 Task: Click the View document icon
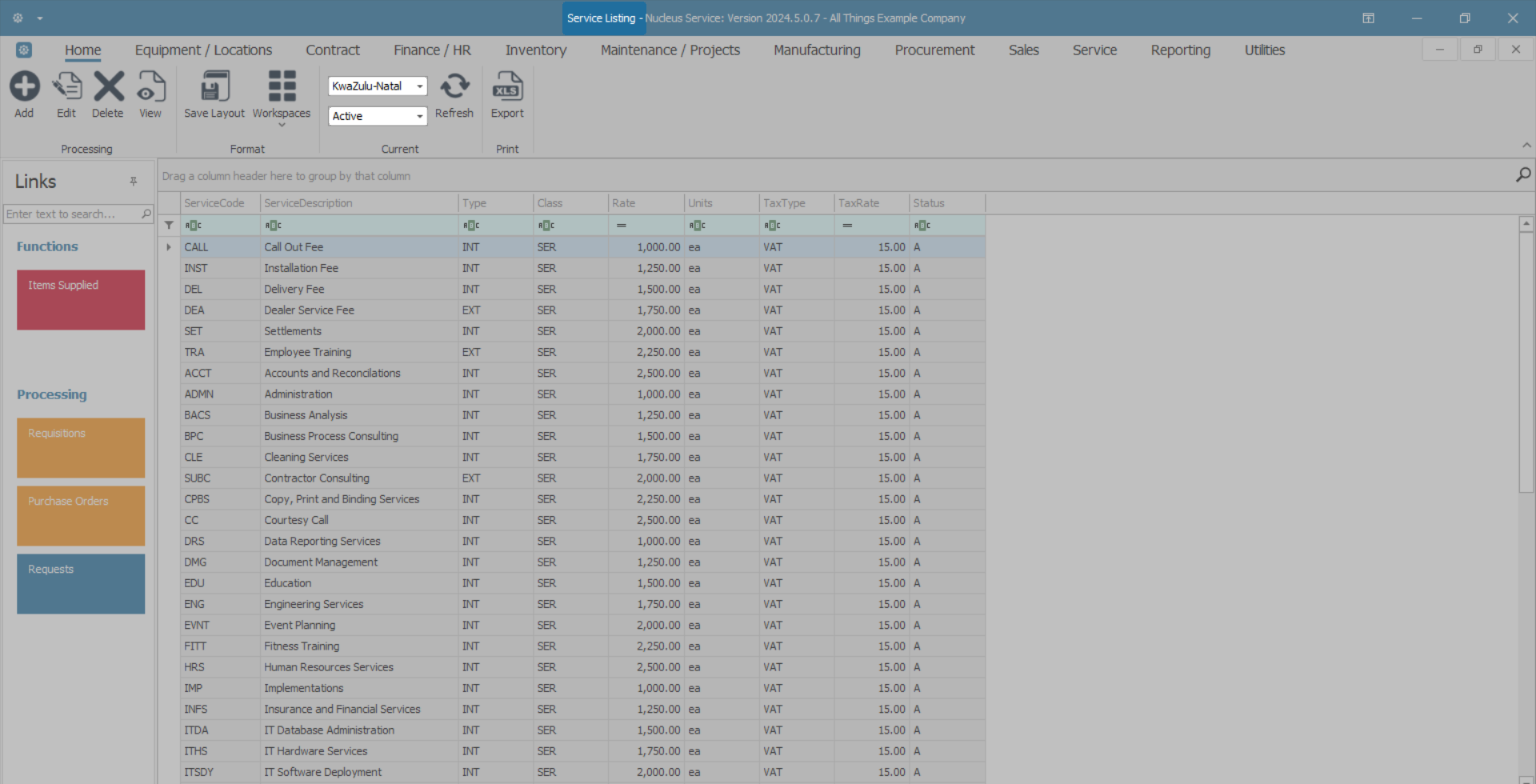point(150,87)
